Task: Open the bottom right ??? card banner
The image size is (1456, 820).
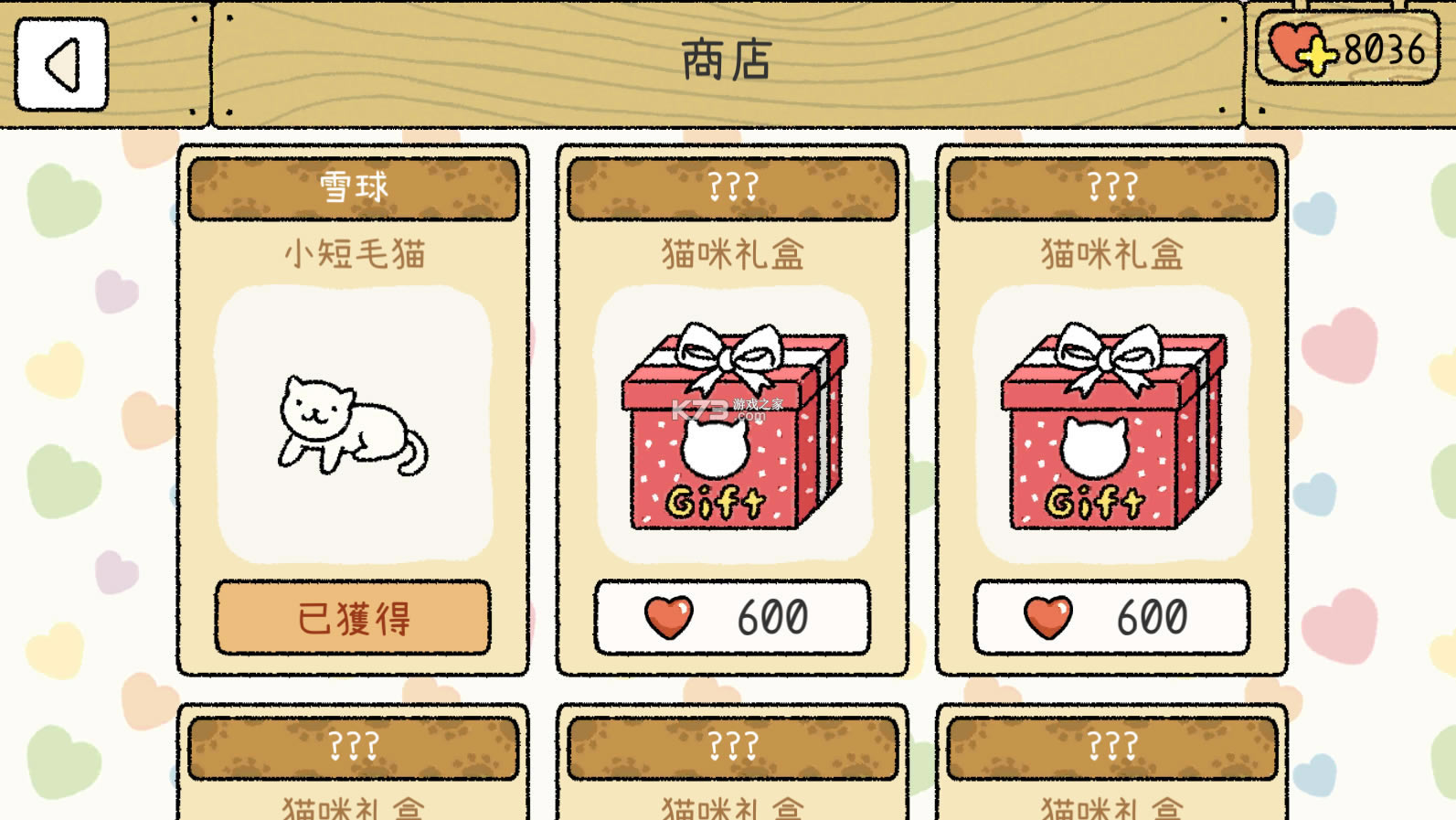Action: (1112, 748)
